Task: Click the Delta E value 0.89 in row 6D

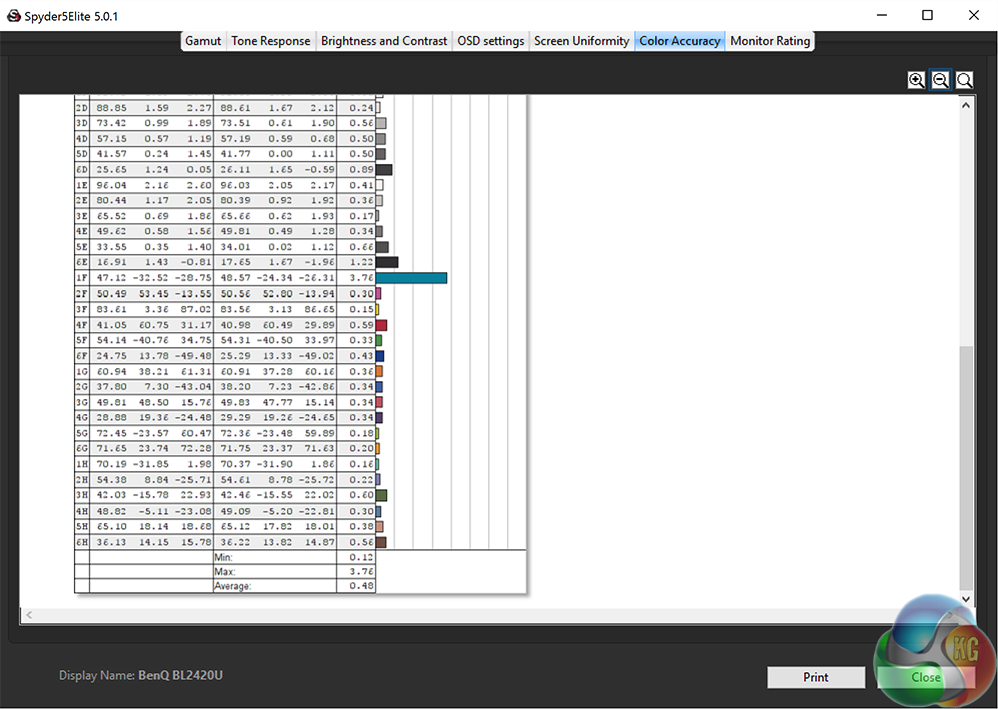Action: click(x=361, y=170)
